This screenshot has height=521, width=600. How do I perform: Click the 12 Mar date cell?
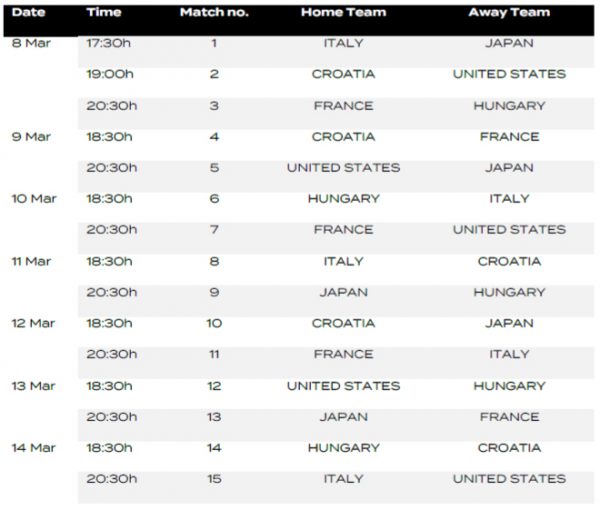click(x=33, y=323)
